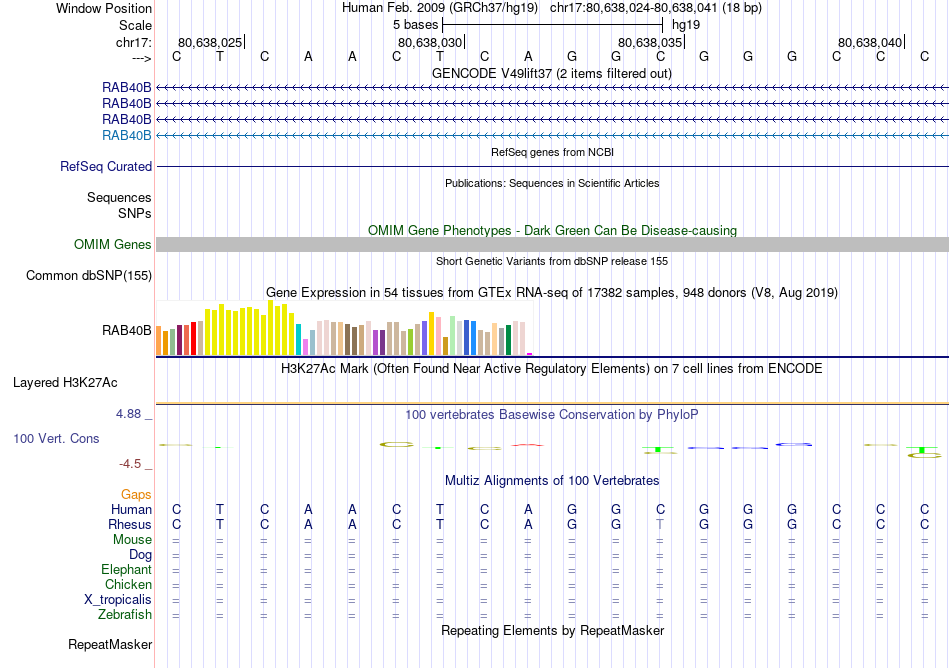This screenshot has height=668, width=950.
Task: Click the Common dbSNP(155) track label
Action: (x=89, y=276)
